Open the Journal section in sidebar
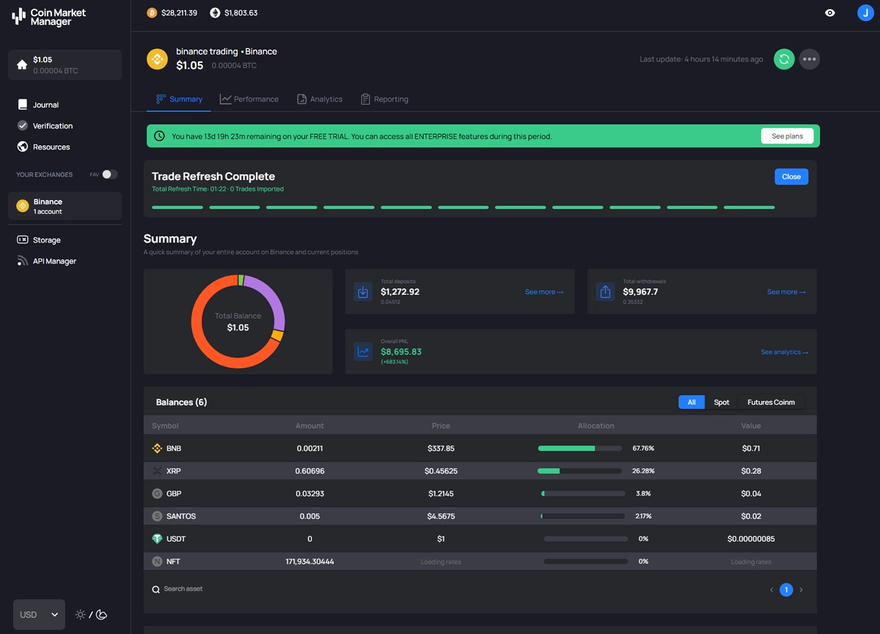880x634 pixels. [x=43, y=103]
